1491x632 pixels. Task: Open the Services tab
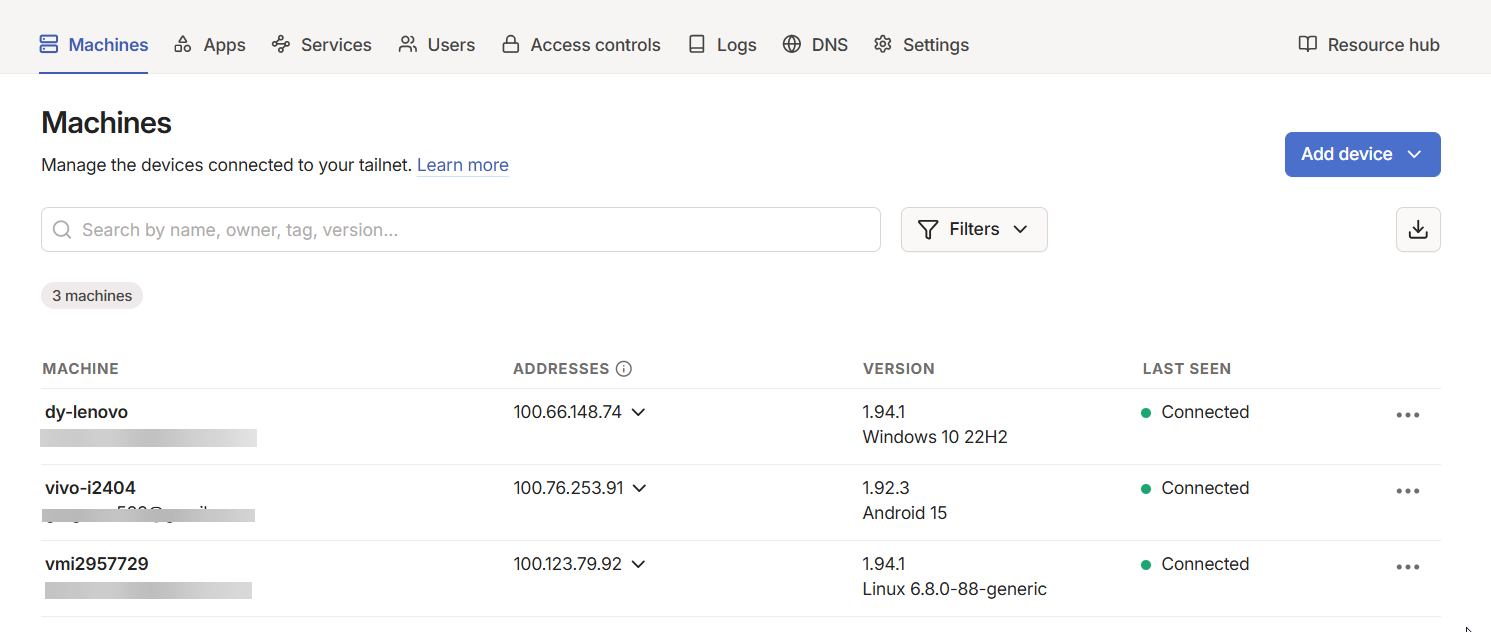(321, 45)
